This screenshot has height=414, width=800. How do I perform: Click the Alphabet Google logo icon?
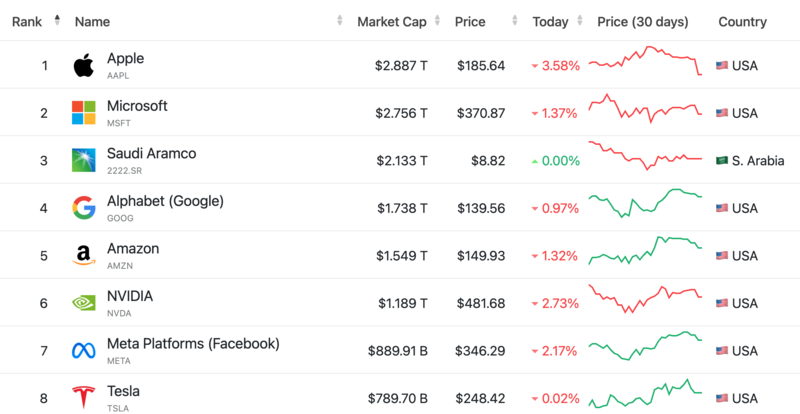pyautogui.click(x=83, y=207)
